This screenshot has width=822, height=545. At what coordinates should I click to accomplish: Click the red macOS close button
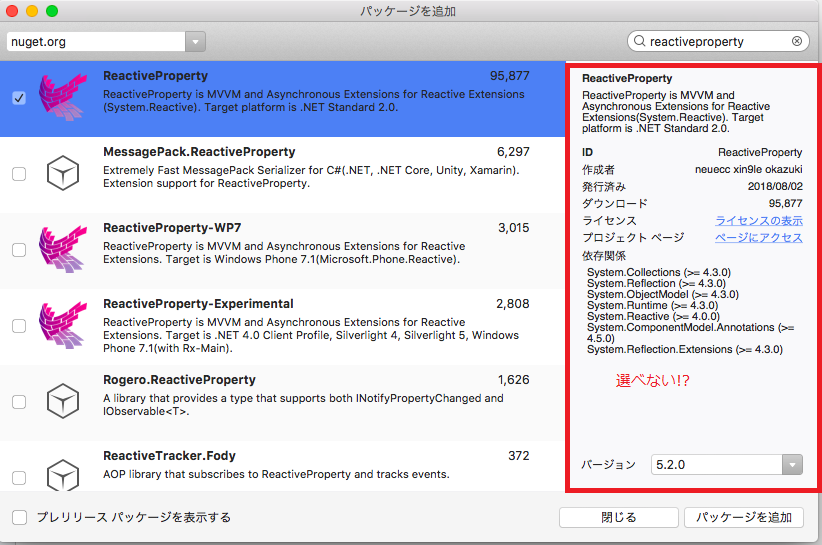(x=12, y=10)
